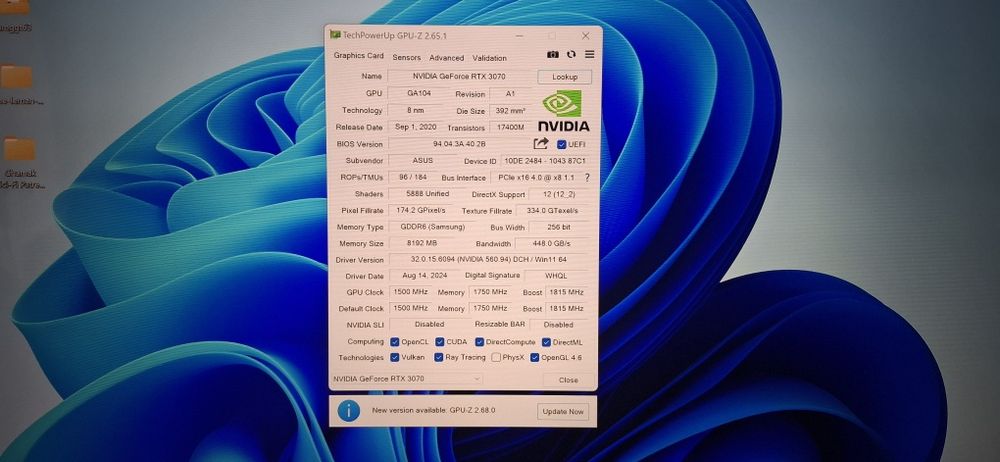The width and height of the screenshot is (1000, 462).
Task: Click the Bandwidth value 448.0 GB/s
Action: [x=552, y=244]
